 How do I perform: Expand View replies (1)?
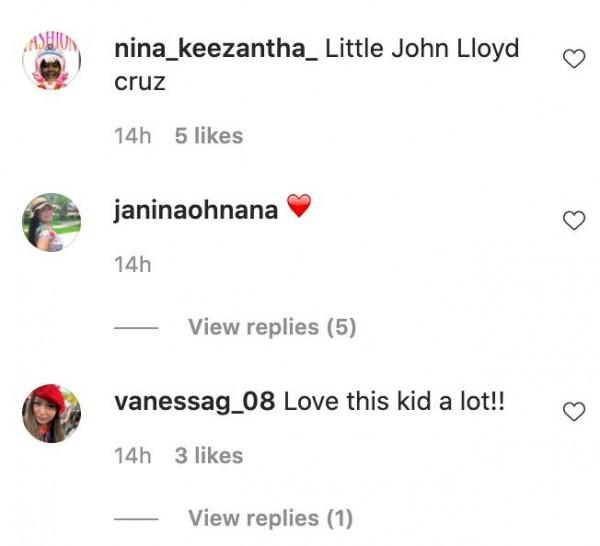tap(270, 518)
